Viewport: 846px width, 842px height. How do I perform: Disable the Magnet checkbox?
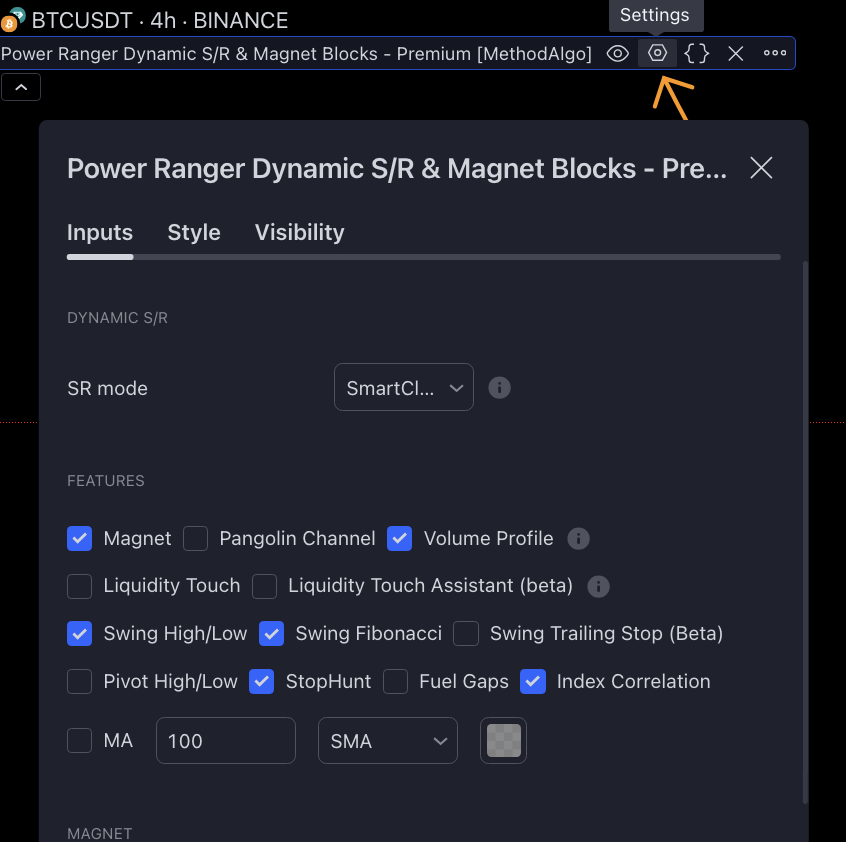[x=80, y=539]
